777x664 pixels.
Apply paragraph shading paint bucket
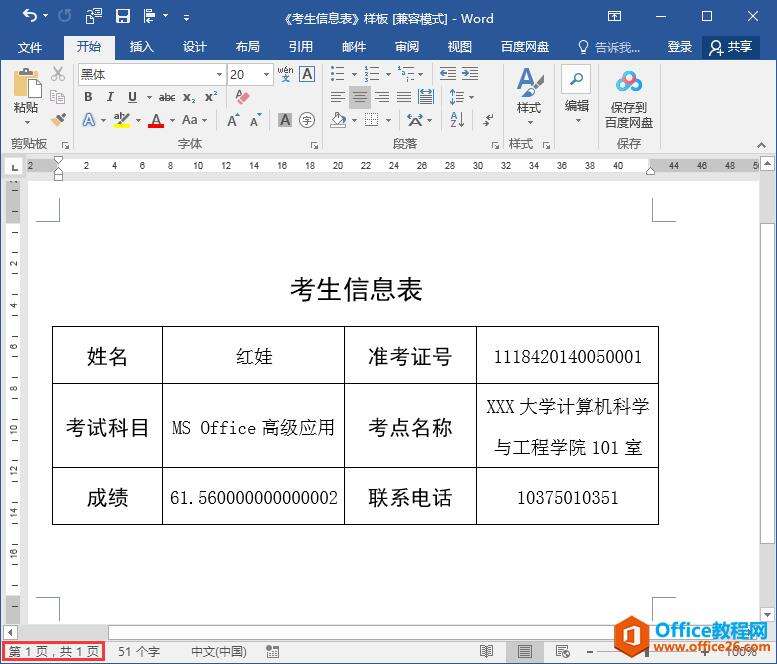pyautogui.click(x=338, y=120)
